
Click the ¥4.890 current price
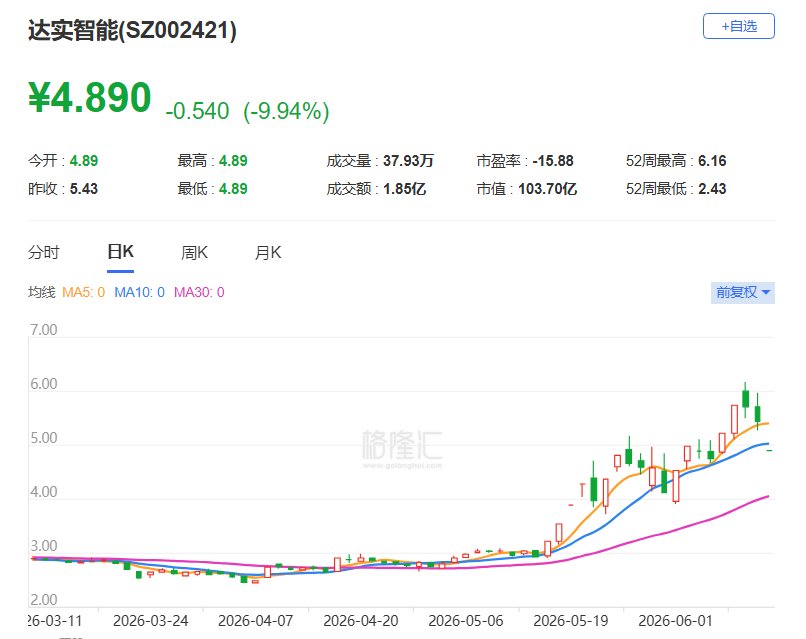(x=90, y=97)
